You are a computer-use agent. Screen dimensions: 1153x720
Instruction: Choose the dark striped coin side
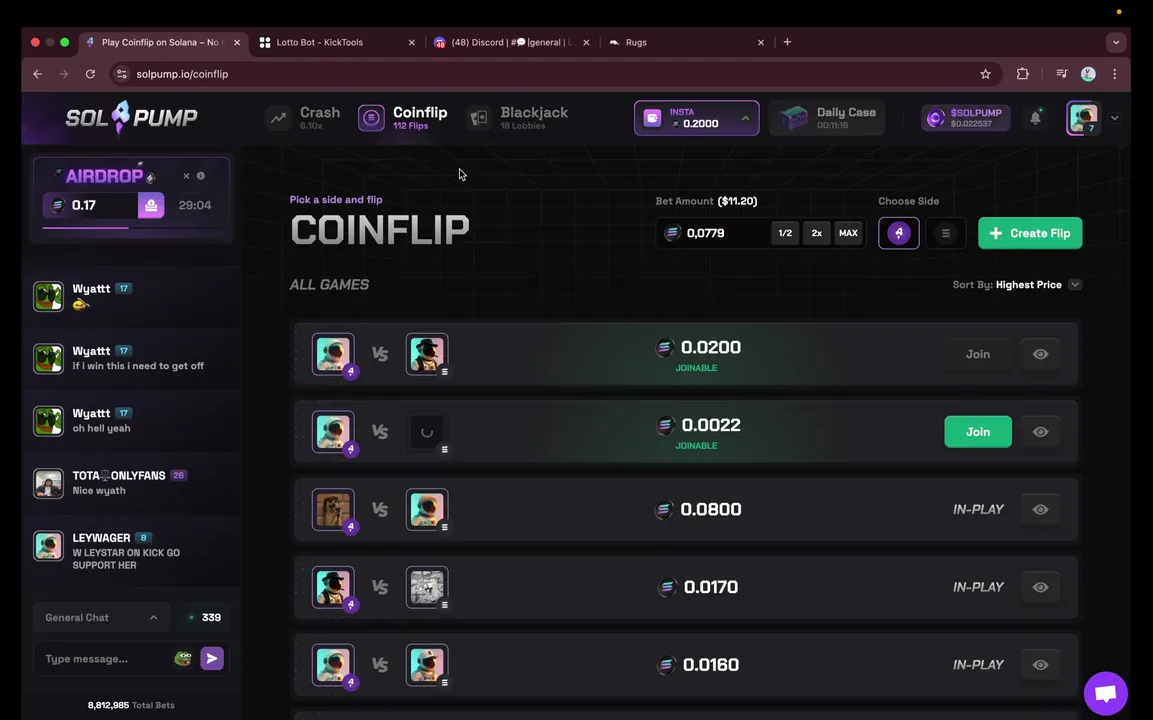(946, 233)
